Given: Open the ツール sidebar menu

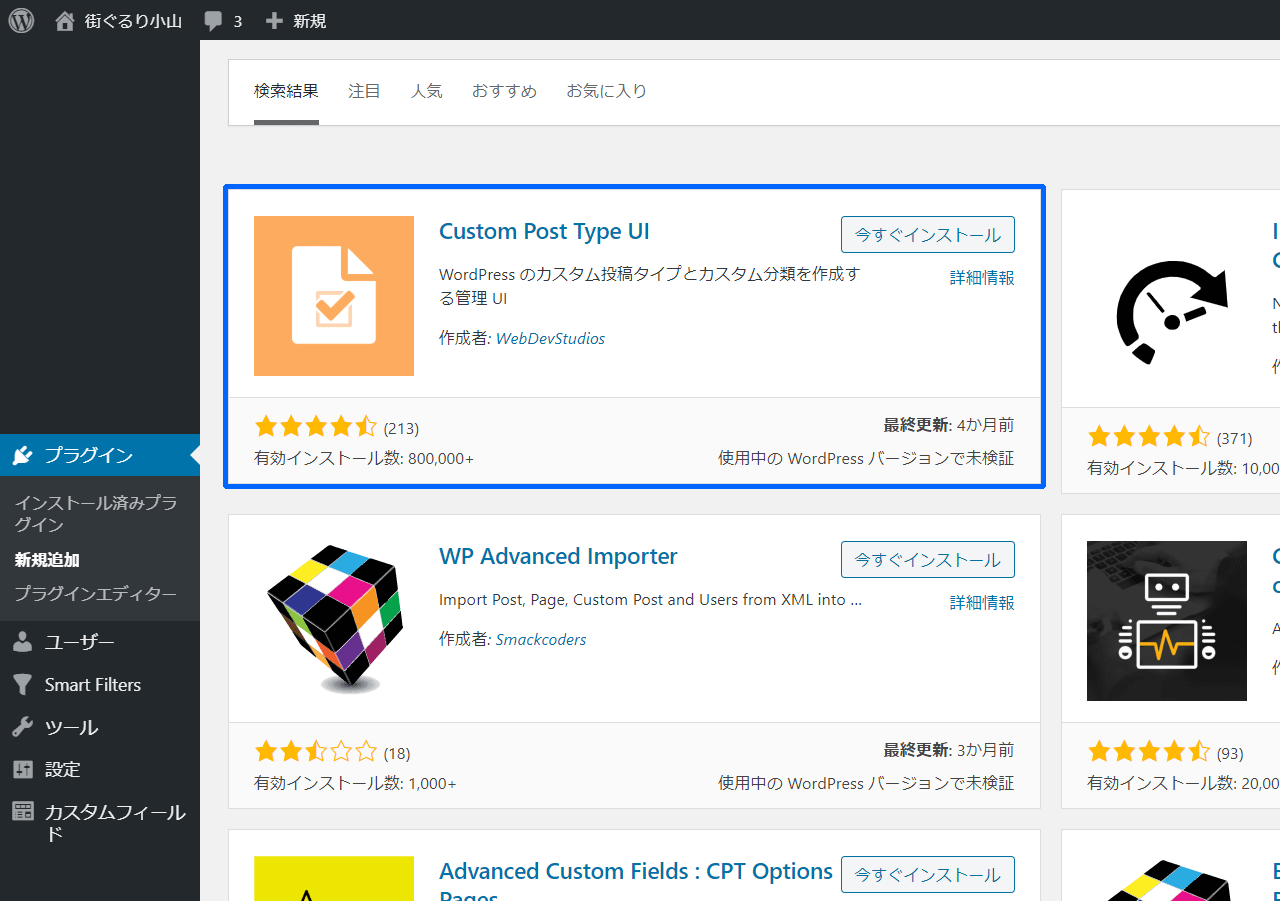Looking at the screenshot, I should [100, 727].
